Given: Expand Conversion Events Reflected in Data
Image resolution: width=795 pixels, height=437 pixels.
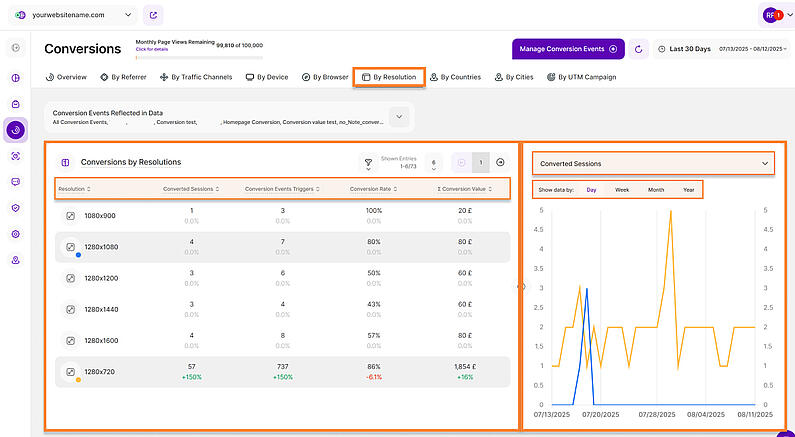Looking at the screenshot, I should click(x=399, y=117).
